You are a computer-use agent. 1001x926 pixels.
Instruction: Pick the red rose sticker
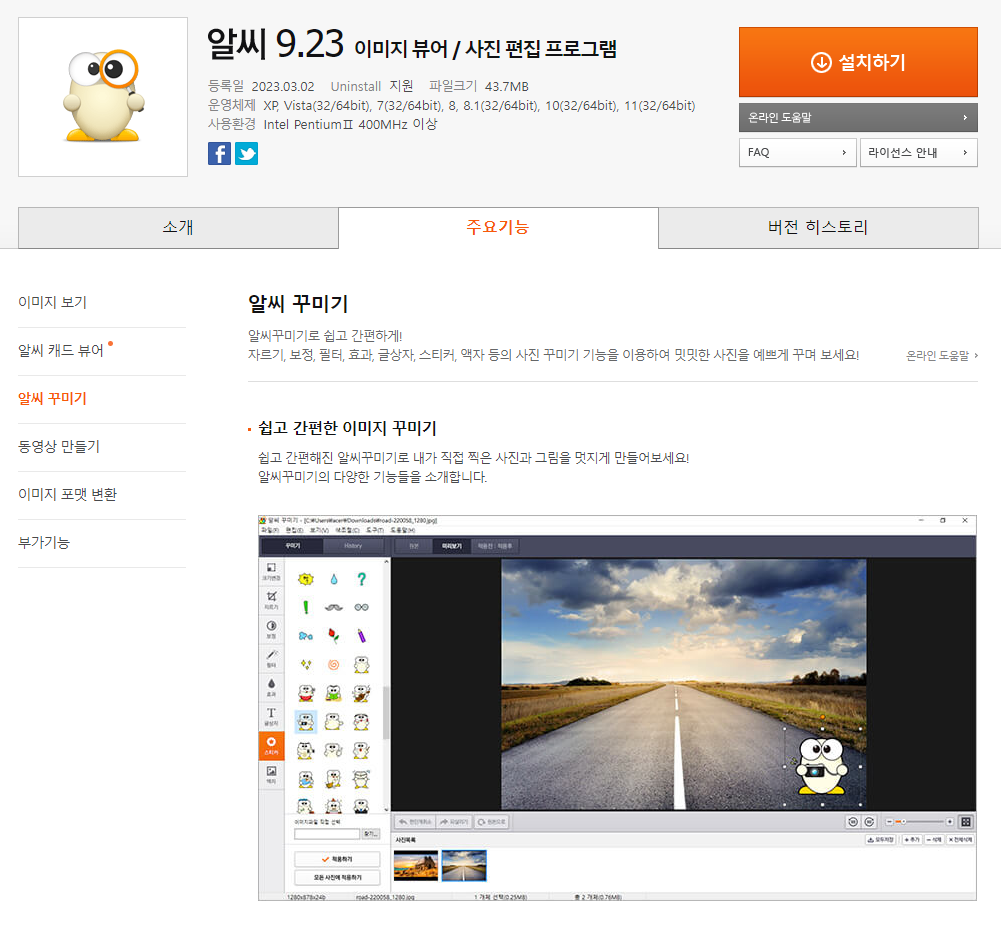tap(334, 636)
